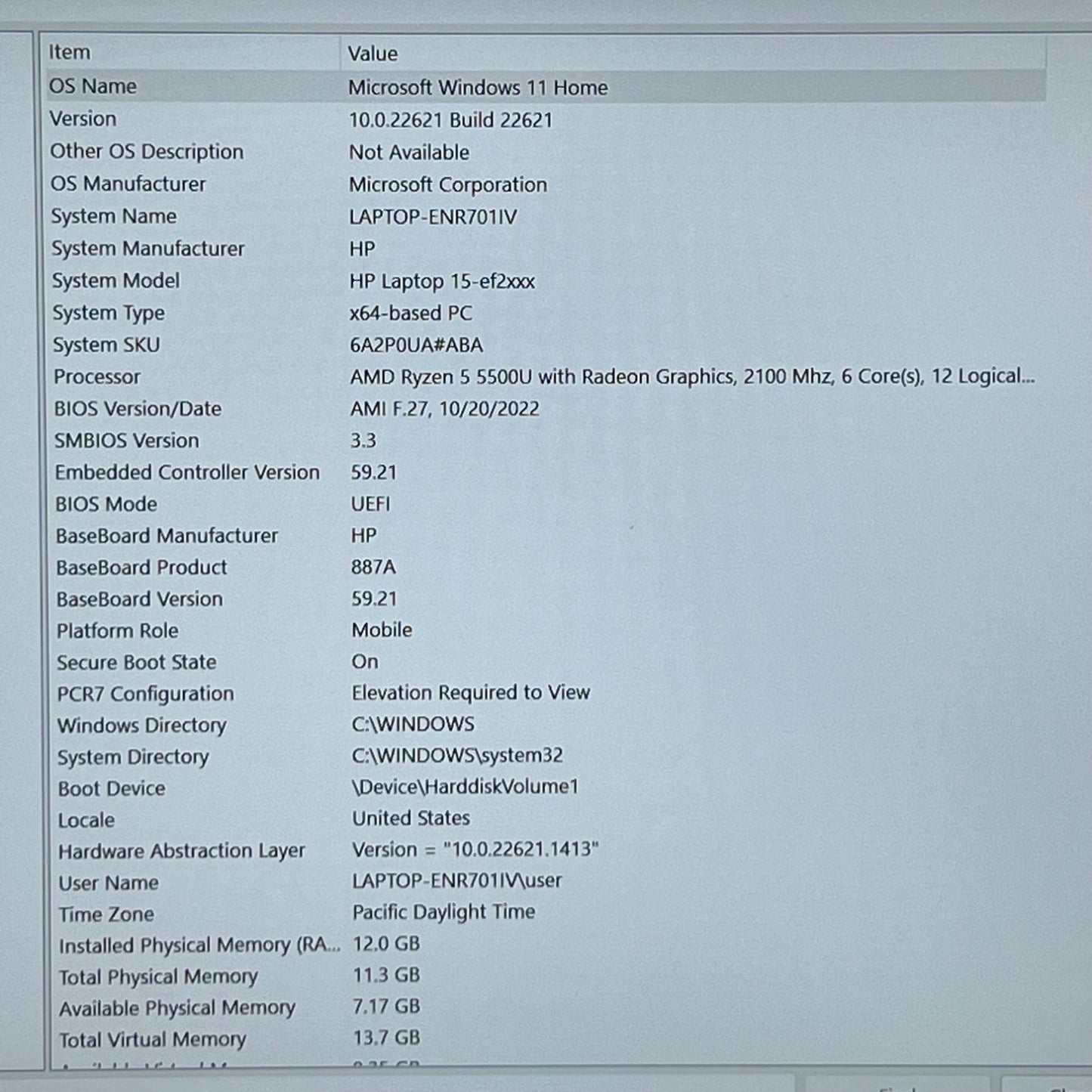Select the Secure Boot State label

pyautogui.click(x=137, y=663)
